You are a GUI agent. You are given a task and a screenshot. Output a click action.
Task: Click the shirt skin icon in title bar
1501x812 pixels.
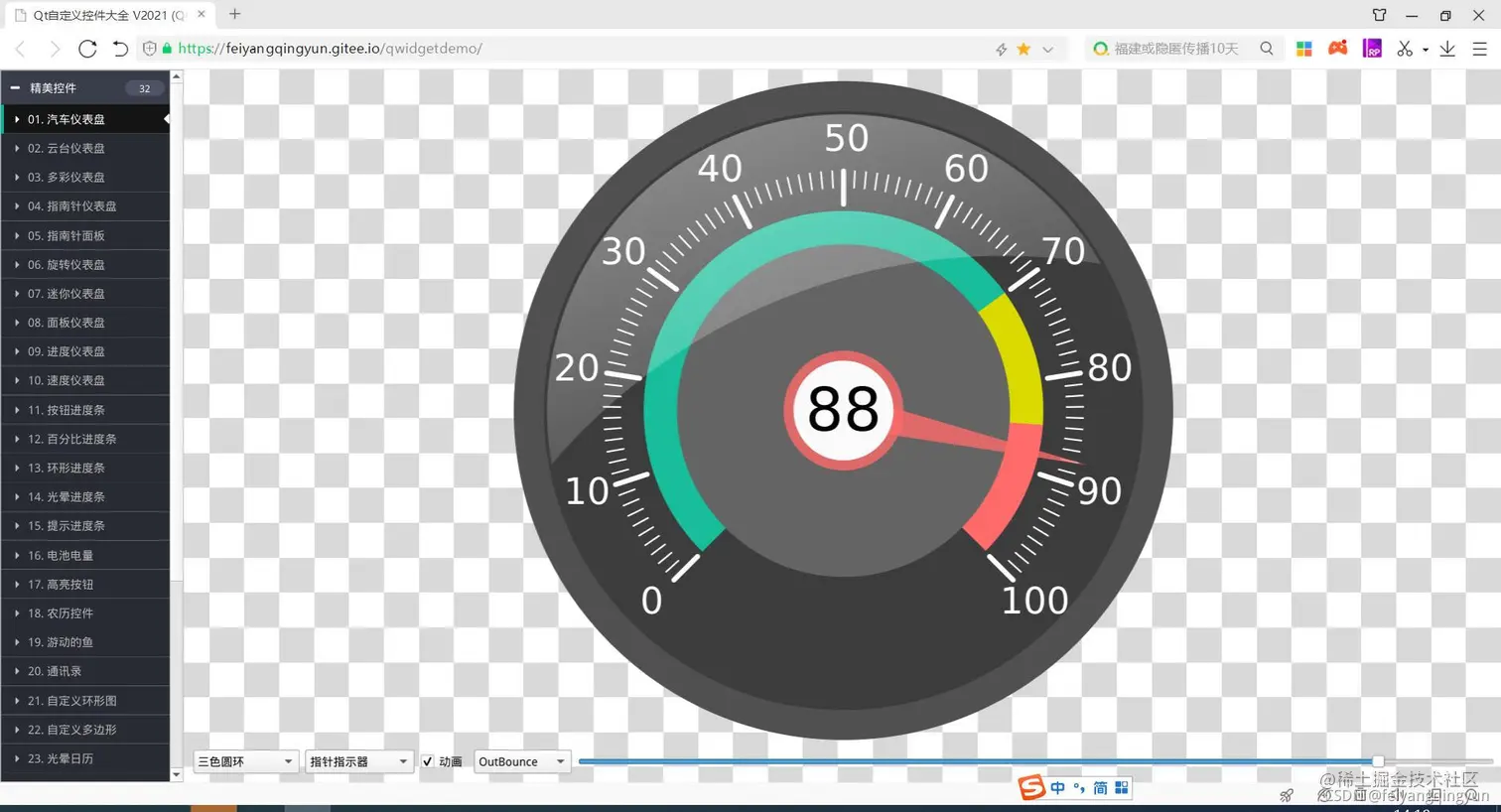pos(1380,15)
